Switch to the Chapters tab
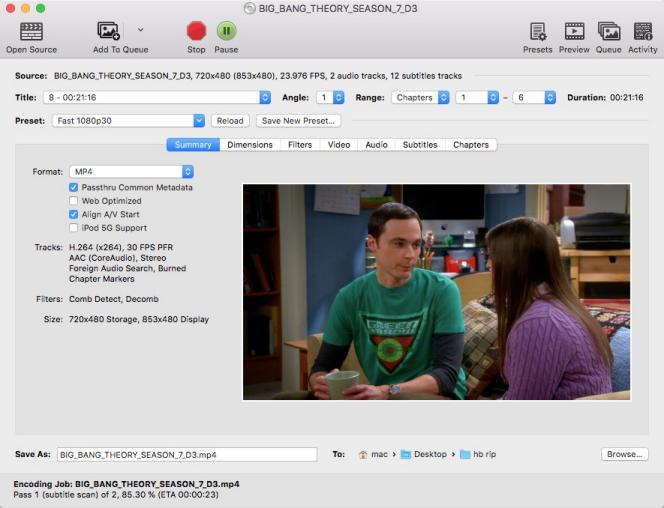The width and height of the screenshot is (664, 508). (x=471, y=145)
